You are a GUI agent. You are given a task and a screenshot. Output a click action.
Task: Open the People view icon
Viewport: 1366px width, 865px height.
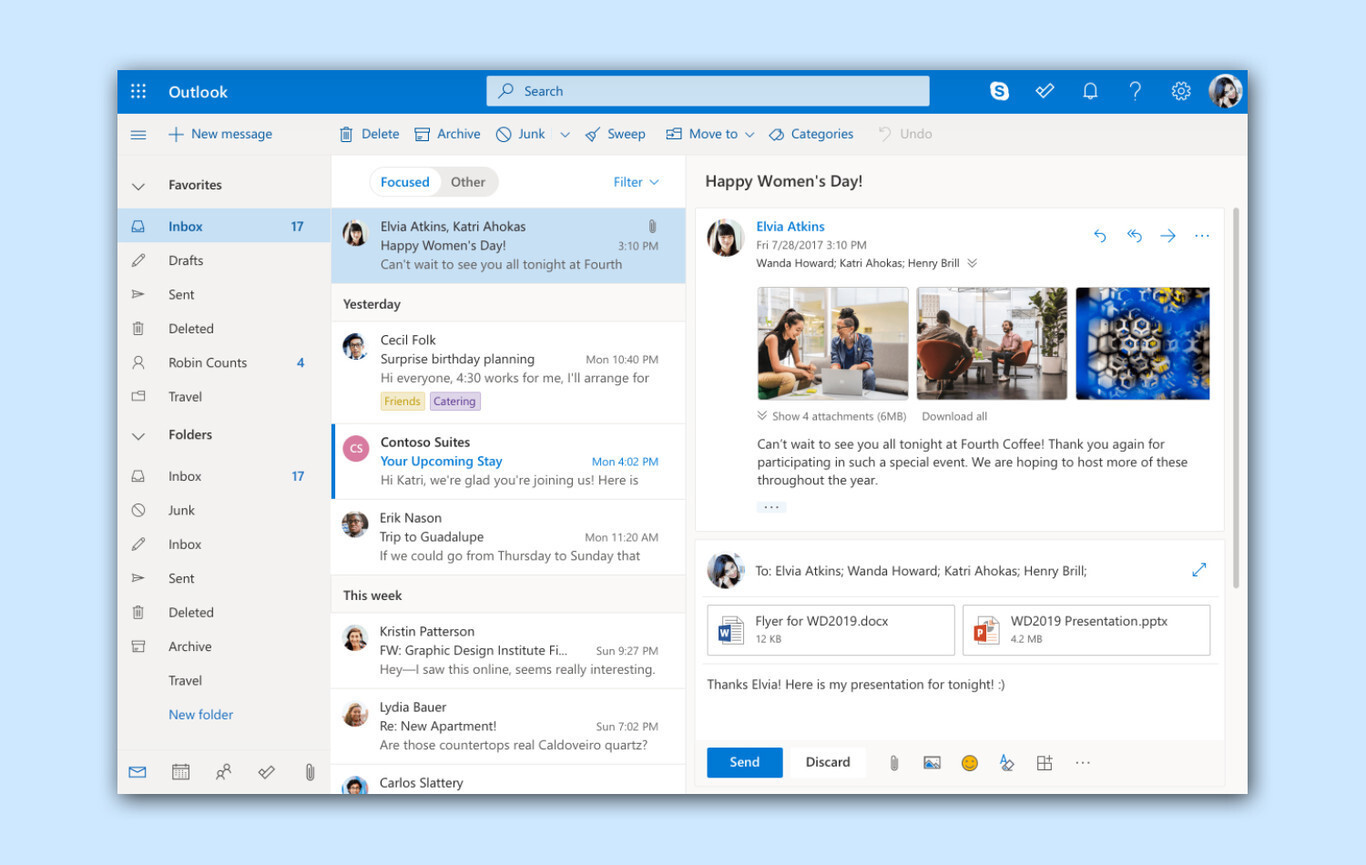(224, 771)
